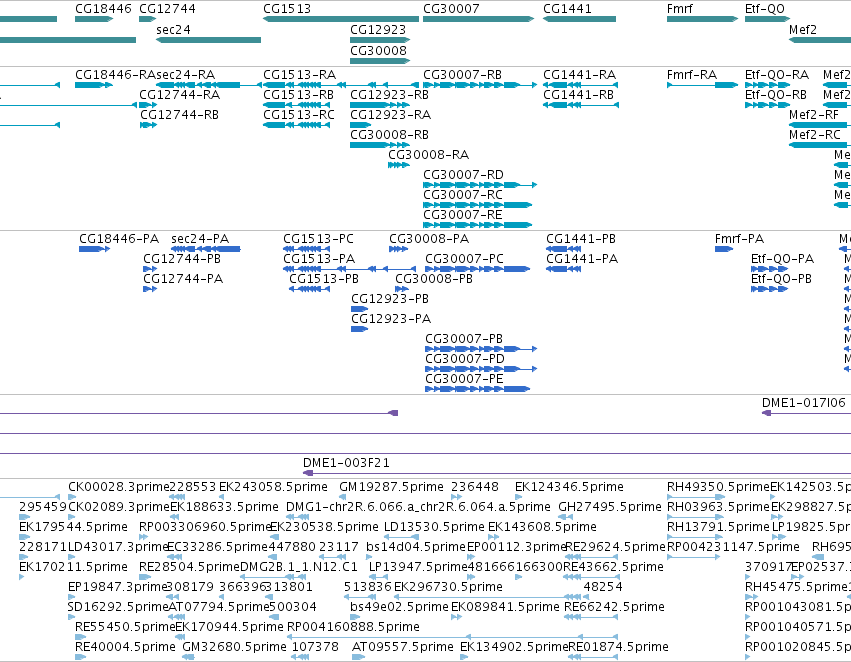The width and height of the screenshot is (851, 662).
Task: Select the Mef2 gene label
Action: [x=803, y=30]
